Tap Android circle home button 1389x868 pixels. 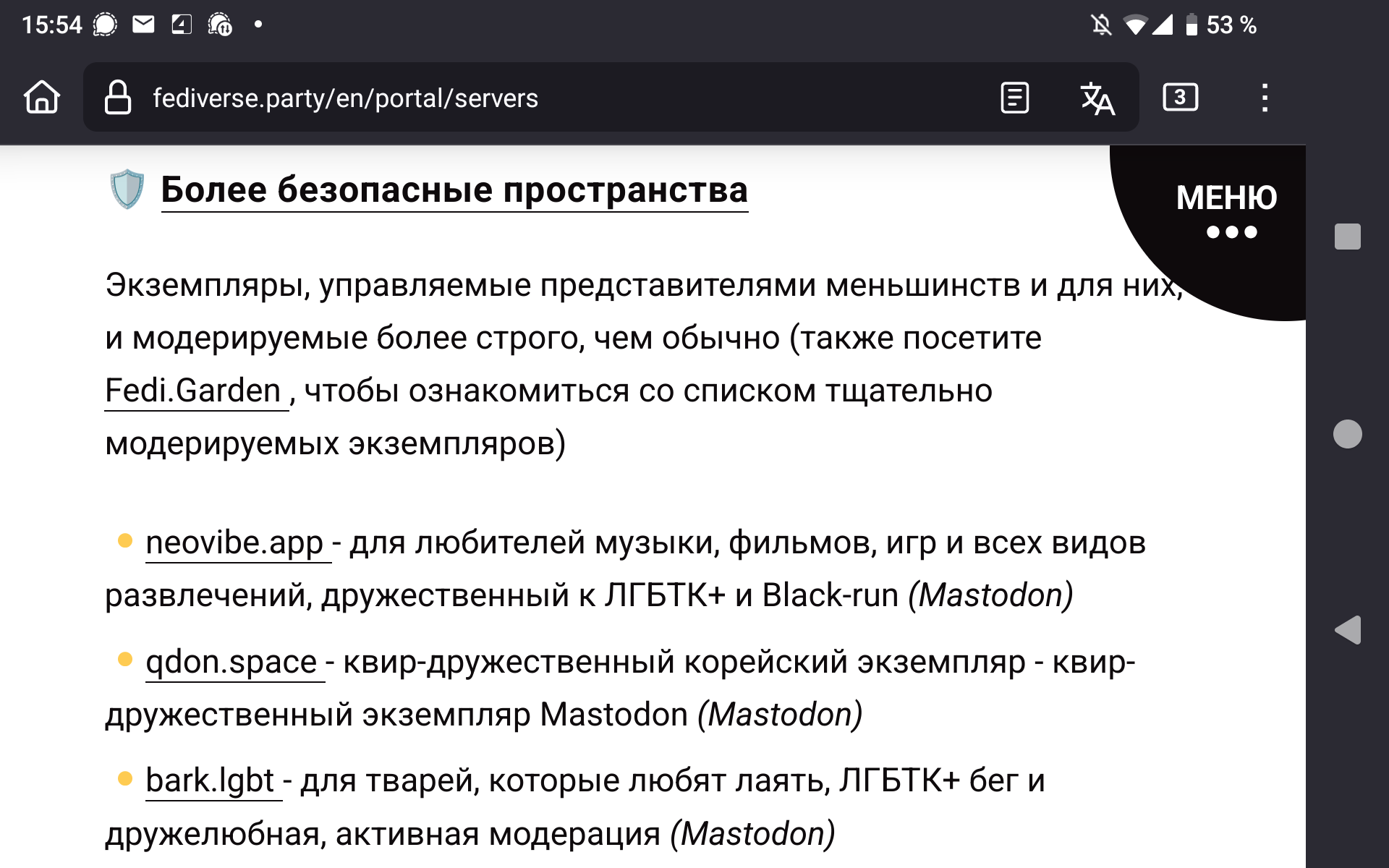[1347, 434]
